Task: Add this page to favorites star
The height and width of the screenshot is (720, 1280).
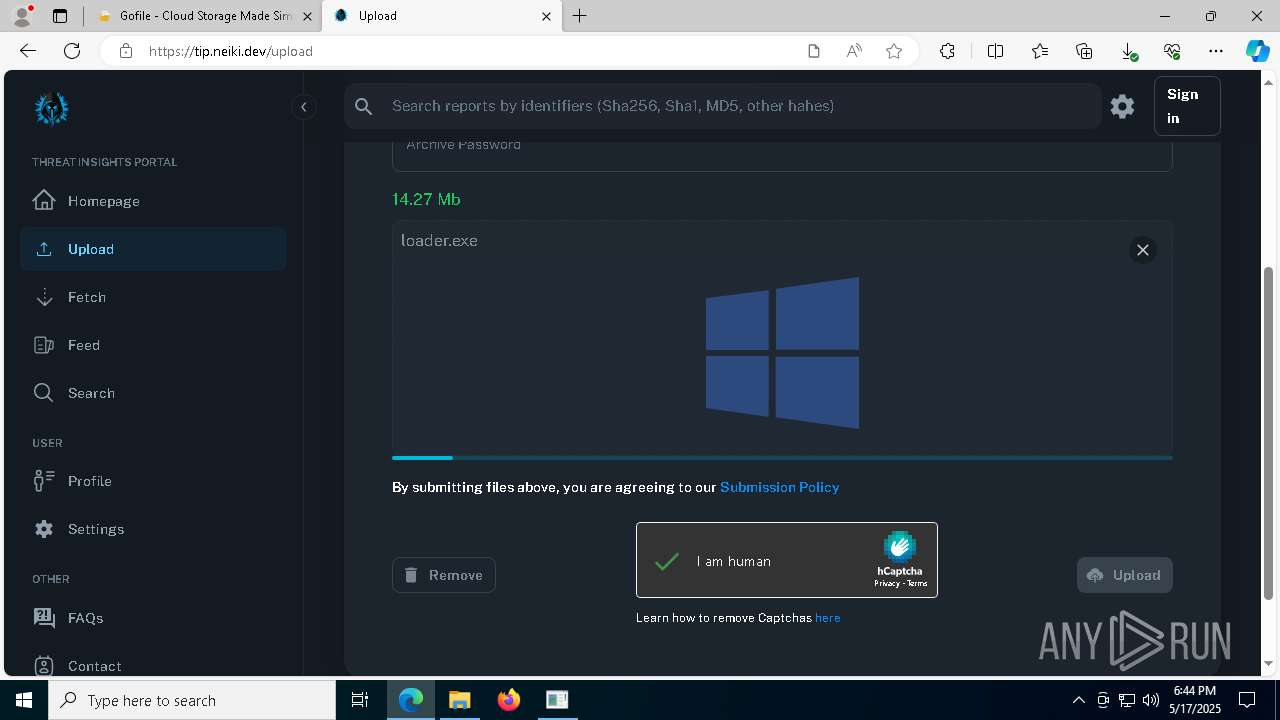Action: (894, 51)
